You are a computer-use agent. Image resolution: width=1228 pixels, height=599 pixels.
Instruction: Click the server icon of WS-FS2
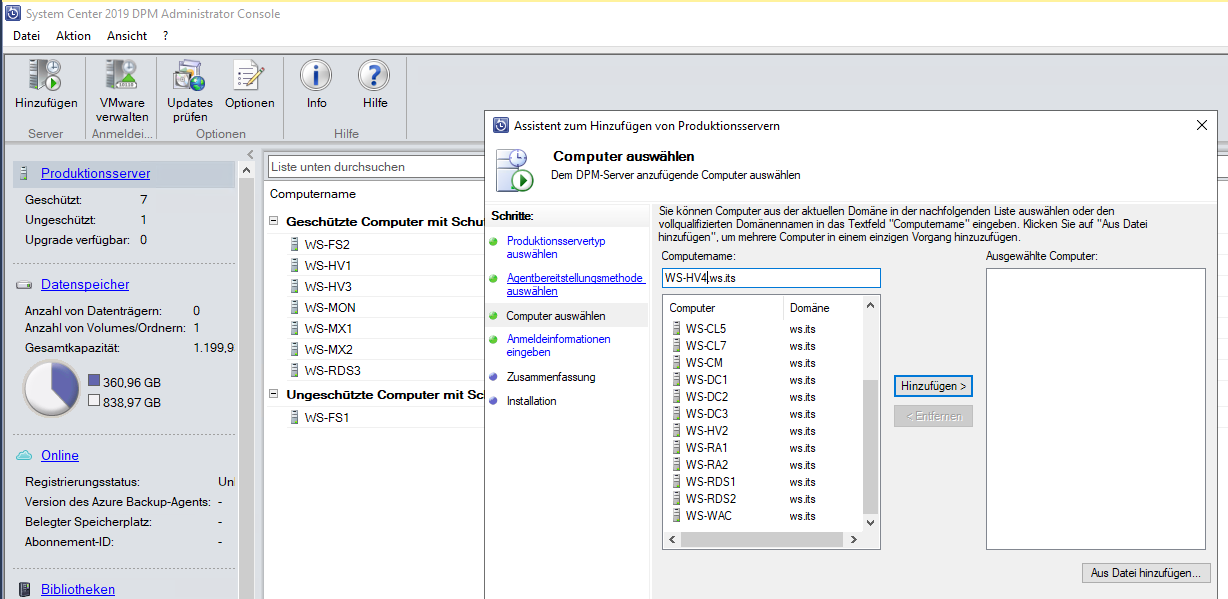pos(294,244)
